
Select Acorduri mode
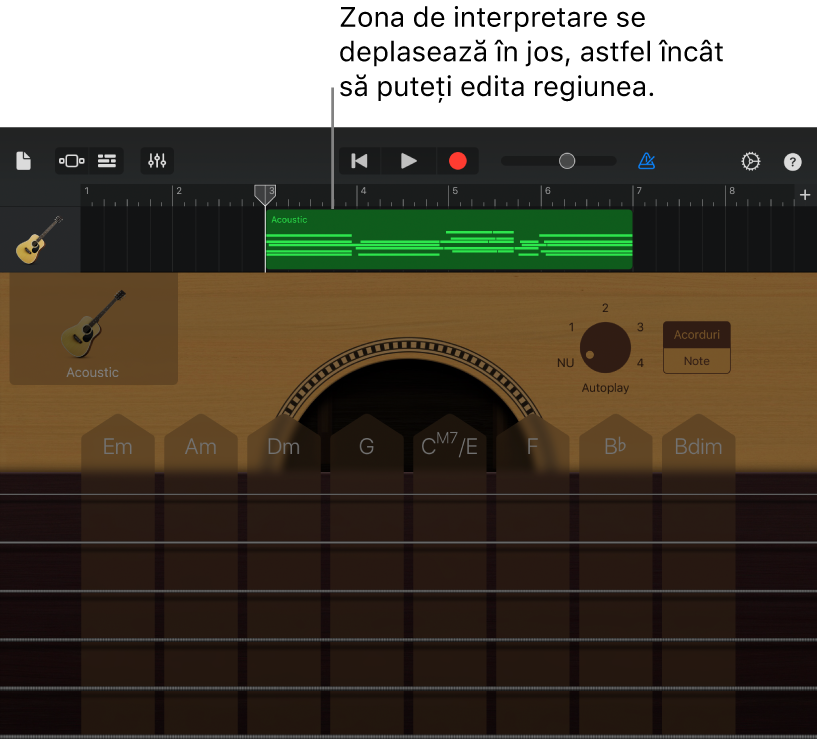tap(696, 335)
